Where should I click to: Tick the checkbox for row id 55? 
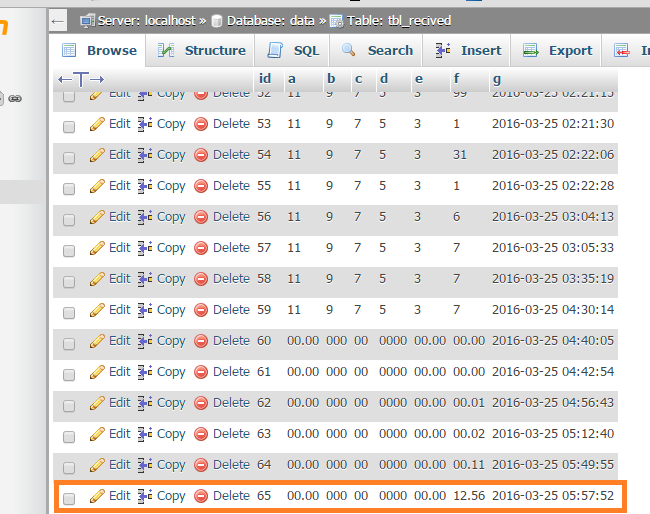click(69, 189)
